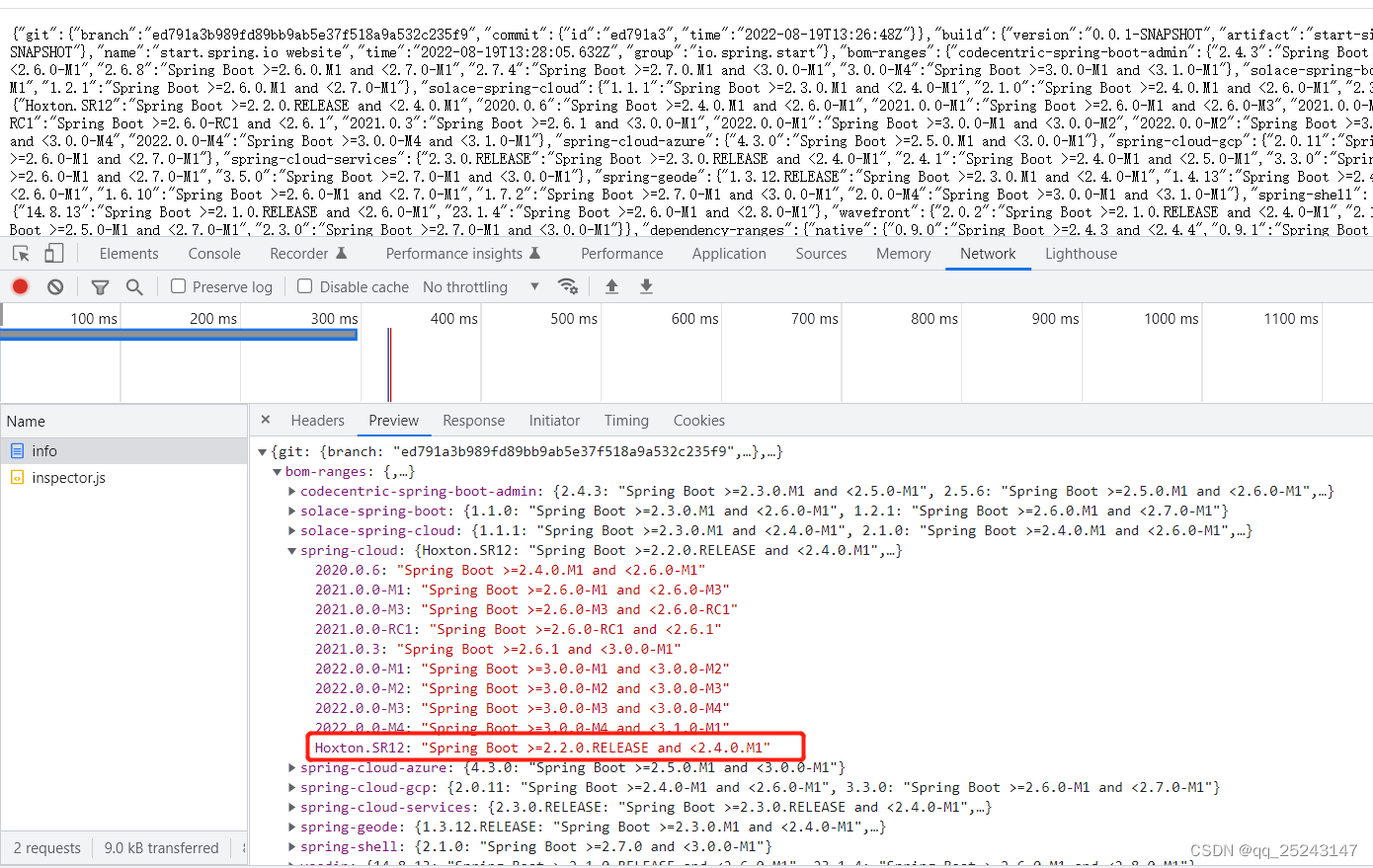
Task: Open the Performance insights panel
Action: (x=463, y=254)
